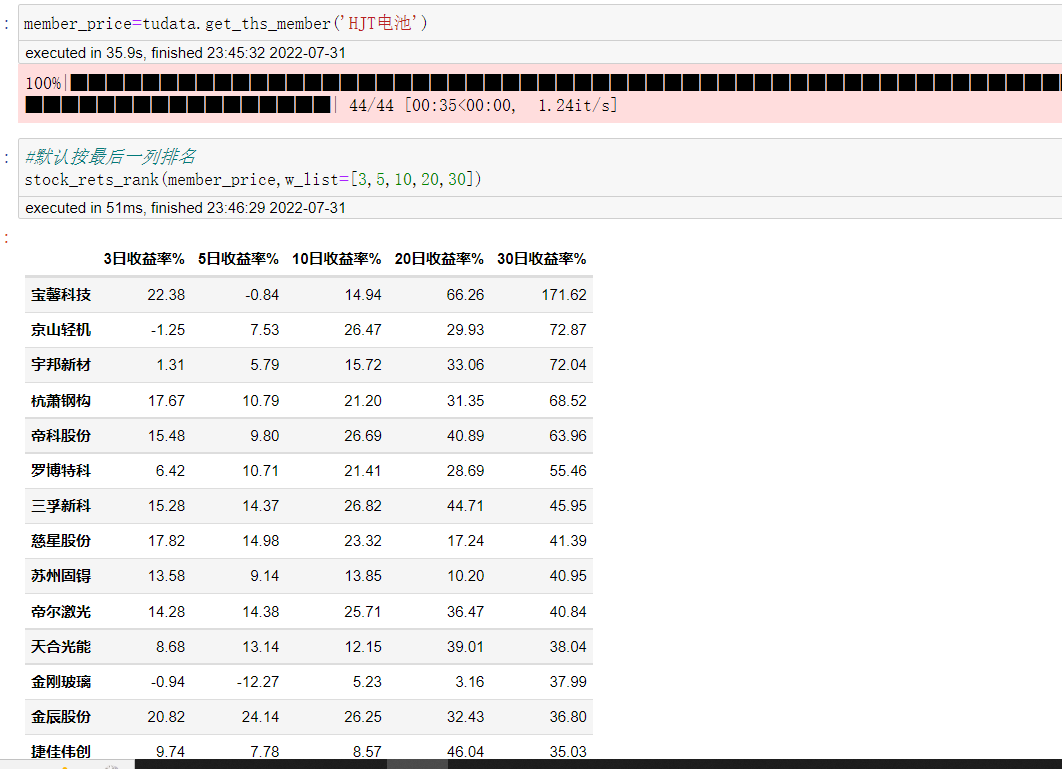Click value 171.62 in 宝馨科技 row
Screen dimensions: 1062x769
click(564, 295)
